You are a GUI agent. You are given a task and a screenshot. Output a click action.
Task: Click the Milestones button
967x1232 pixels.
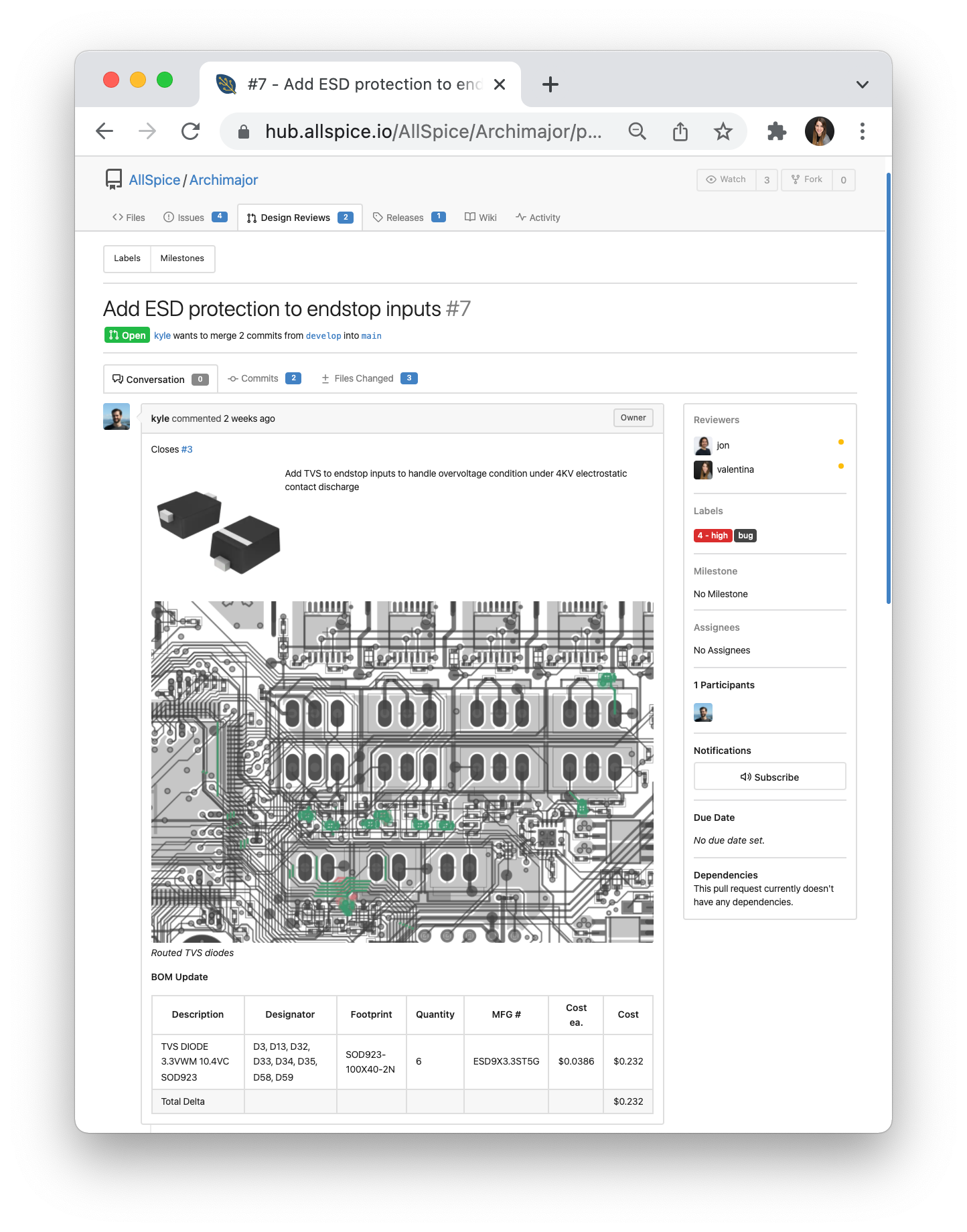click(x=182, y=258)
